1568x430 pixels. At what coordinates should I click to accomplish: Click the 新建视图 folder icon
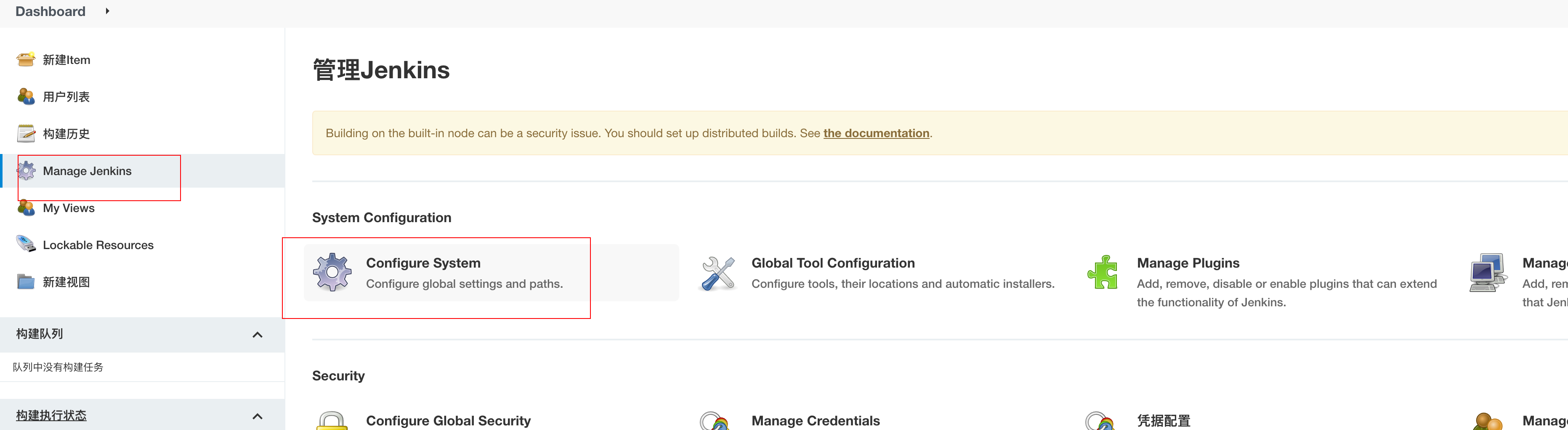tap(26, 281)
